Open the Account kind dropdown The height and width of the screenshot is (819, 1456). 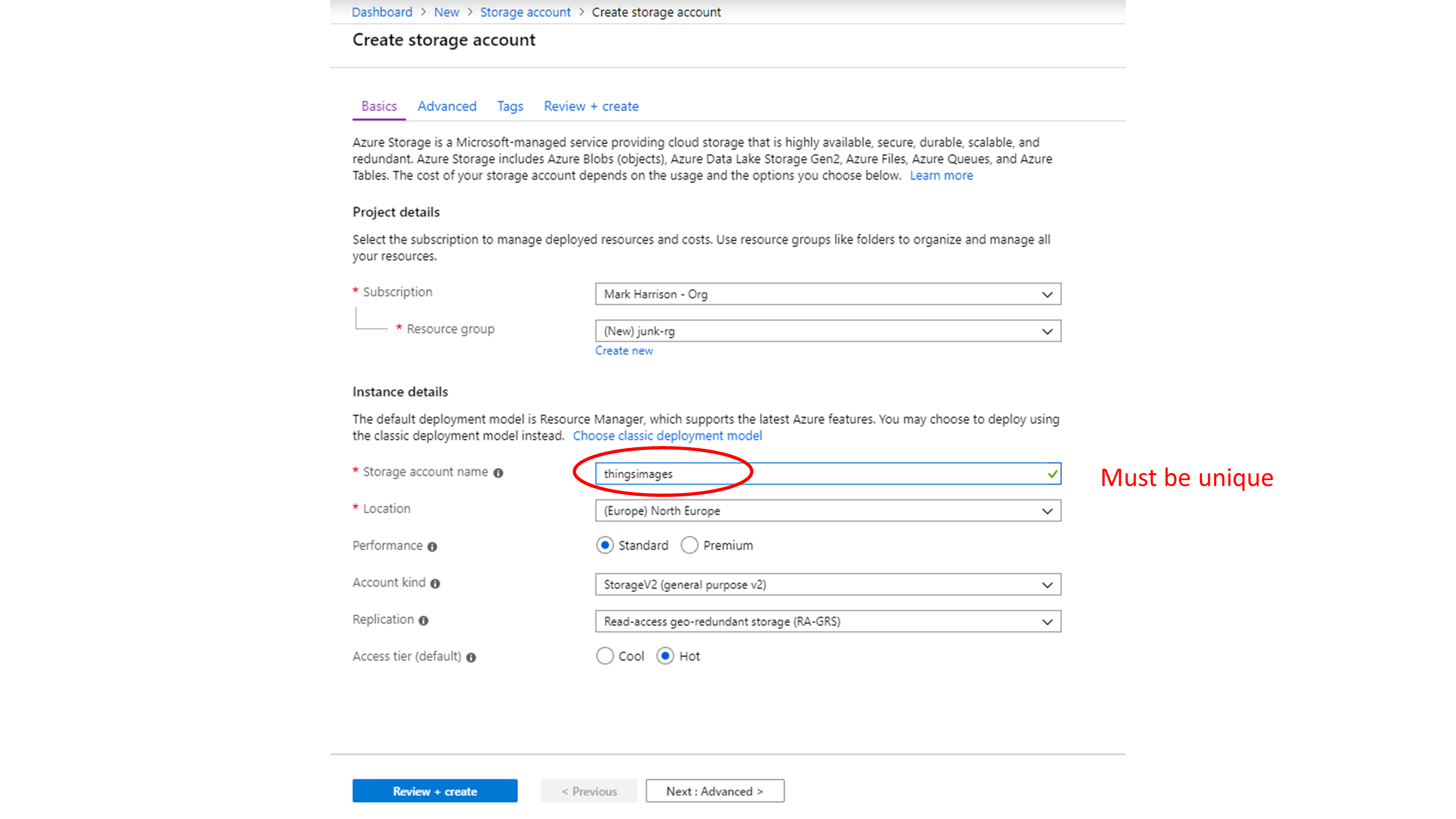828,584
